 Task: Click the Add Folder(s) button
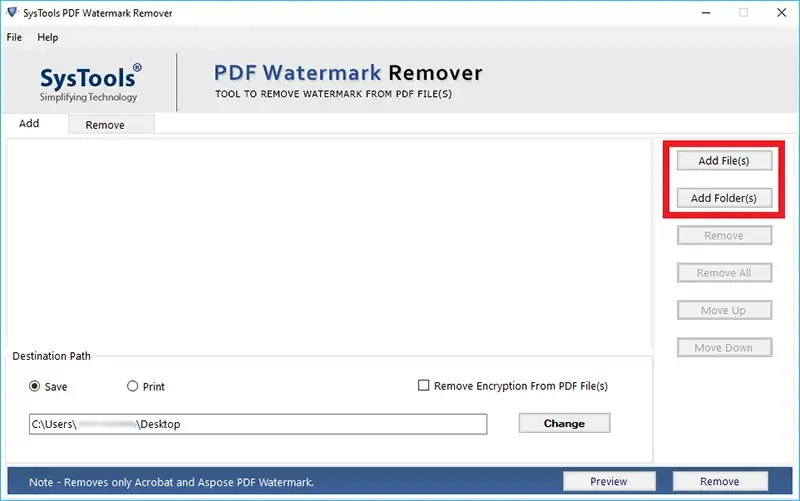click(x=724, y=198)
